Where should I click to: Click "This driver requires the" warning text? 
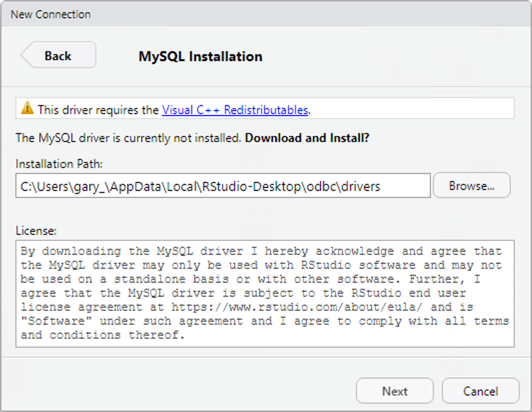[98, 110]
